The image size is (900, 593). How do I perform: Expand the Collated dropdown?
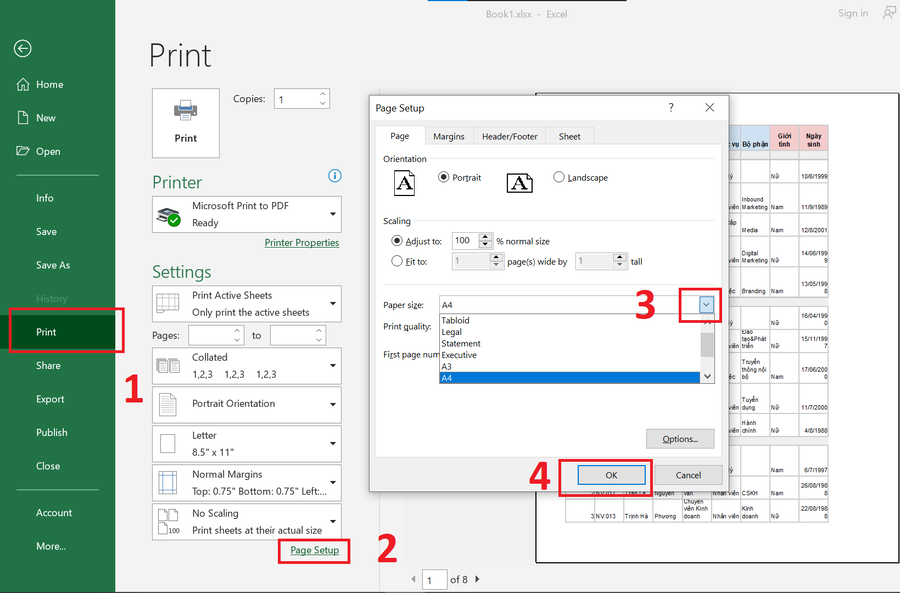[247, 366]
